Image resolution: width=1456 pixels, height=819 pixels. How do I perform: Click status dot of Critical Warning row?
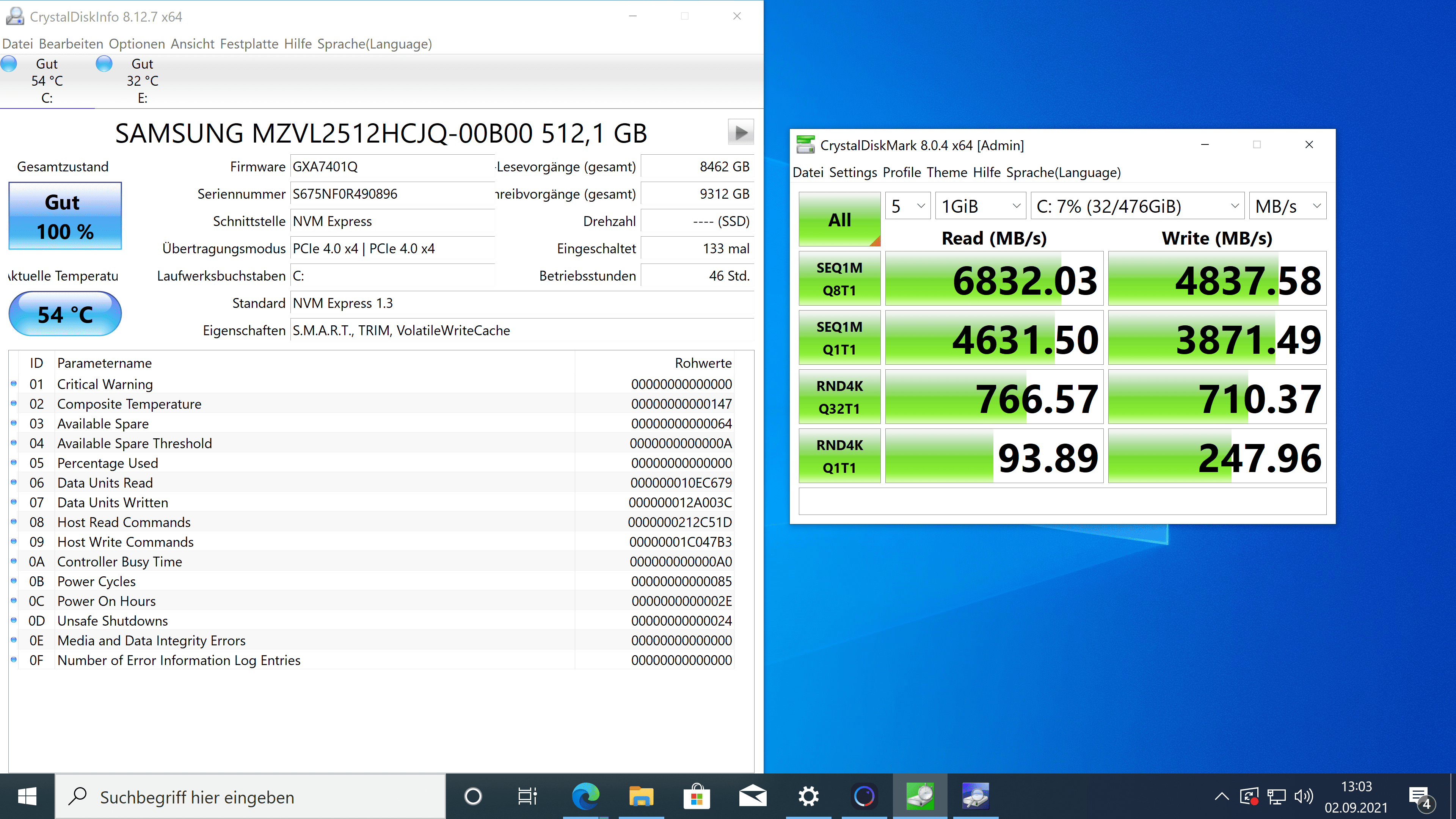14,384
